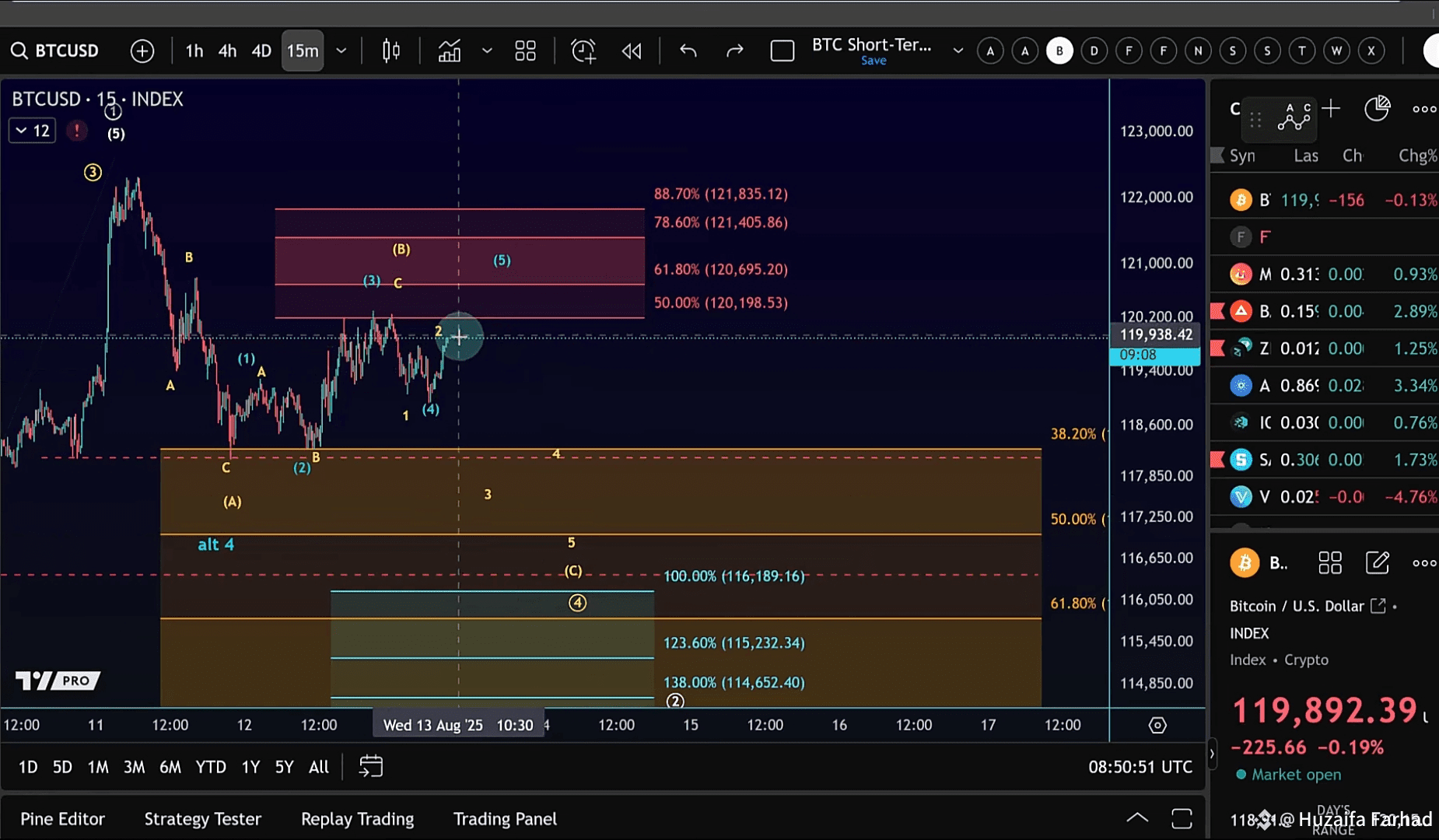This screenshot has width=1439, height=840.
Task: Set date range to 1Y
Action: pyautogui.click(x=250, y=767)
